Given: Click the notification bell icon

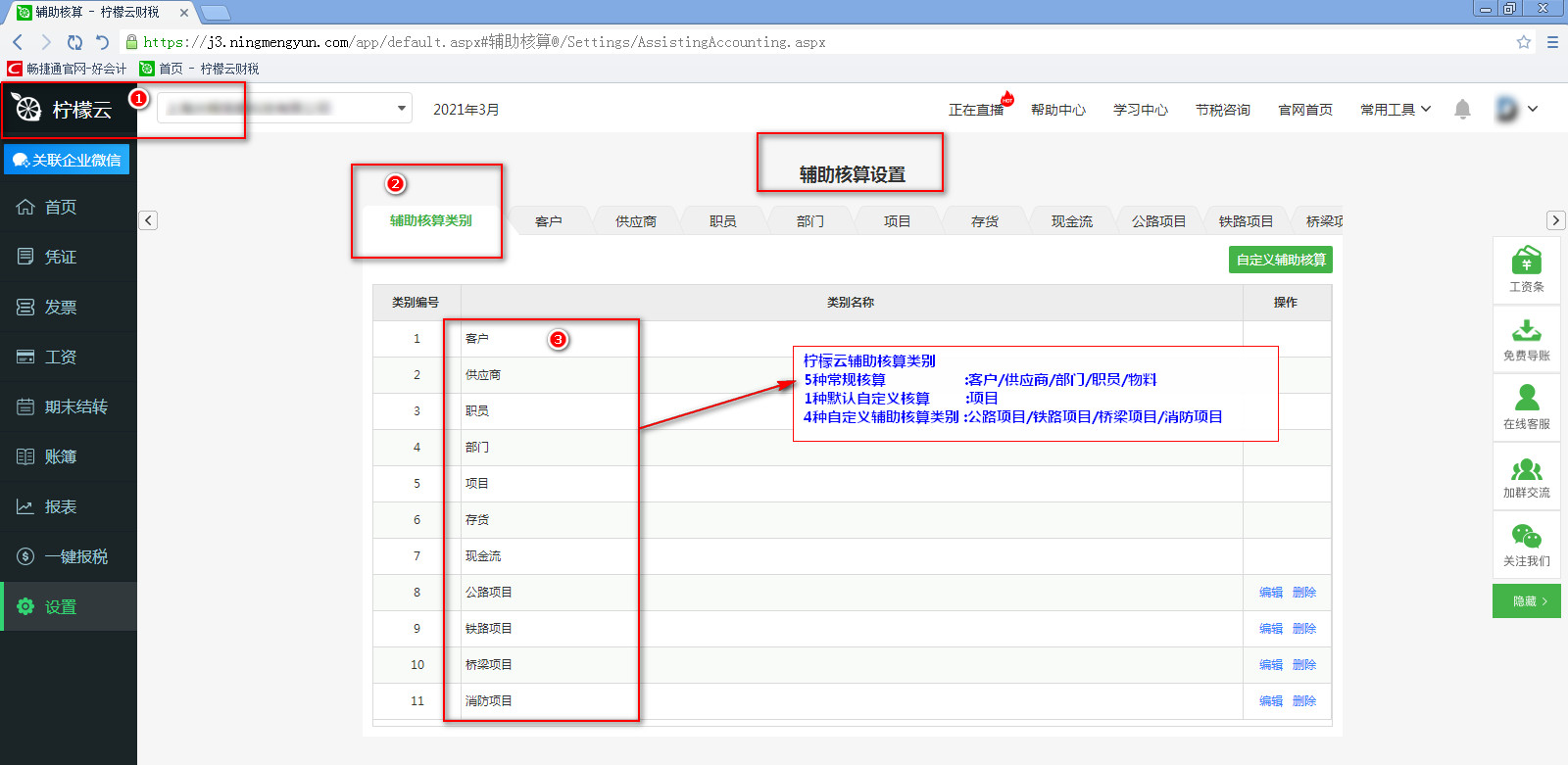Looking at the screenshot, I should point(1462,110).
